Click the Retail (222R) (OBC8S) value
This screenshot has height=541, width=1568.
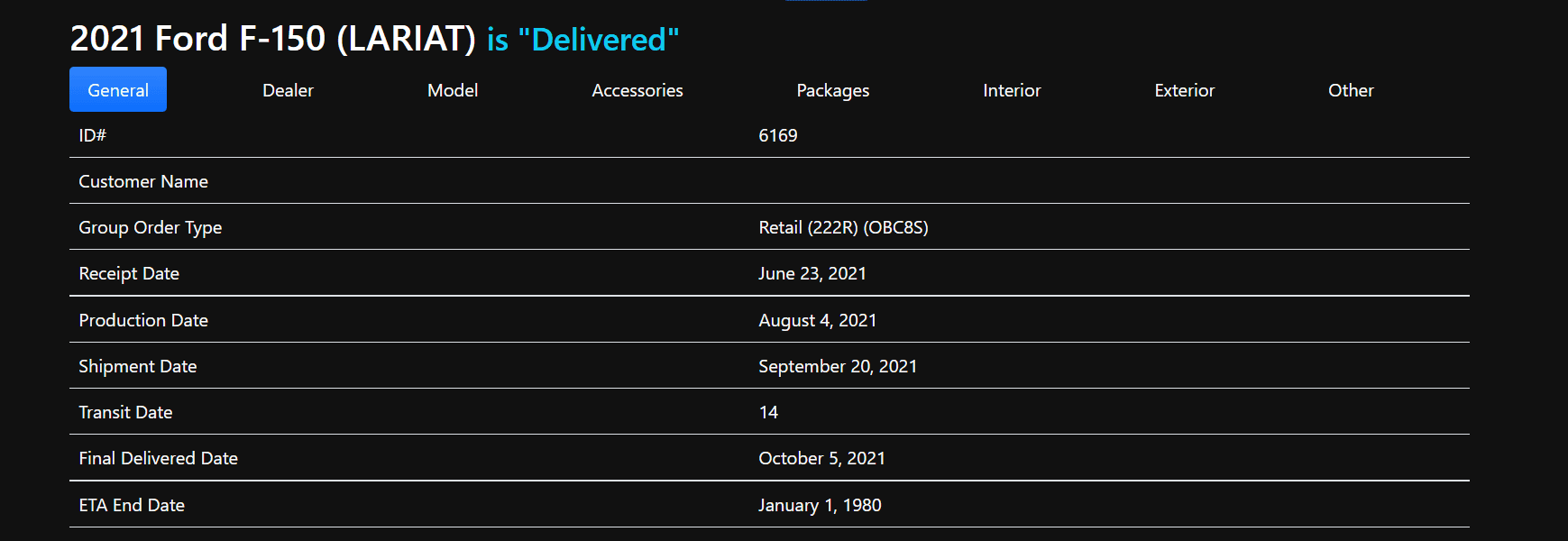click(x=843, y=227)
